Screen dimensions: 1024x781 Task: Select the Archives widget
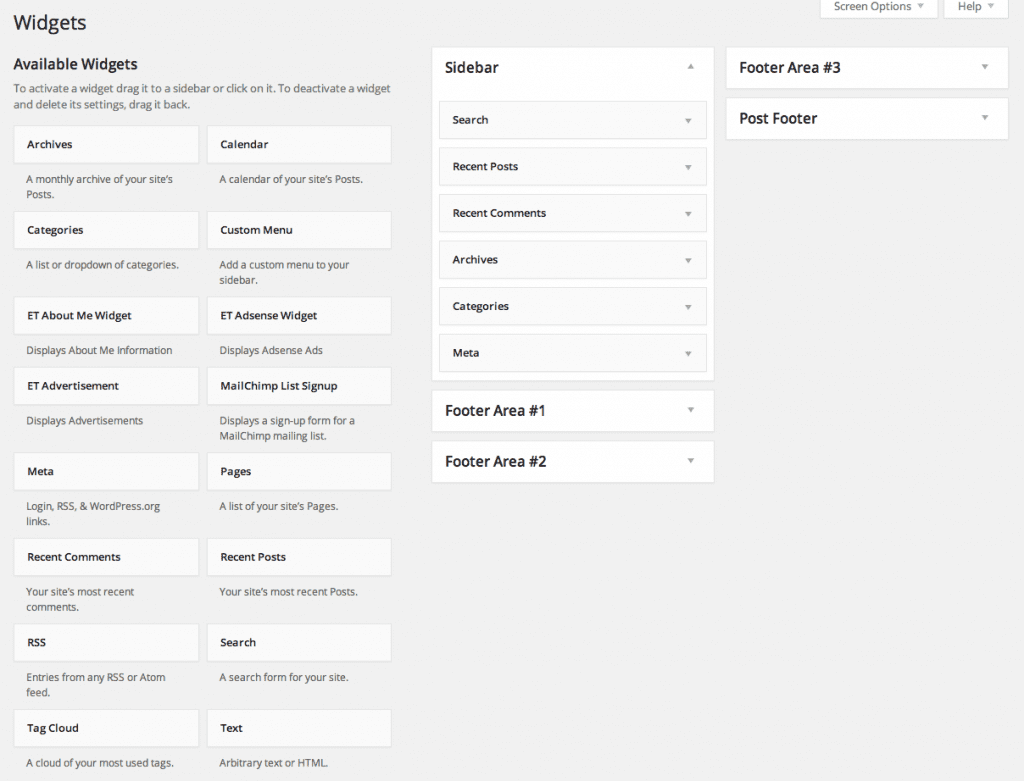point(105,144)
